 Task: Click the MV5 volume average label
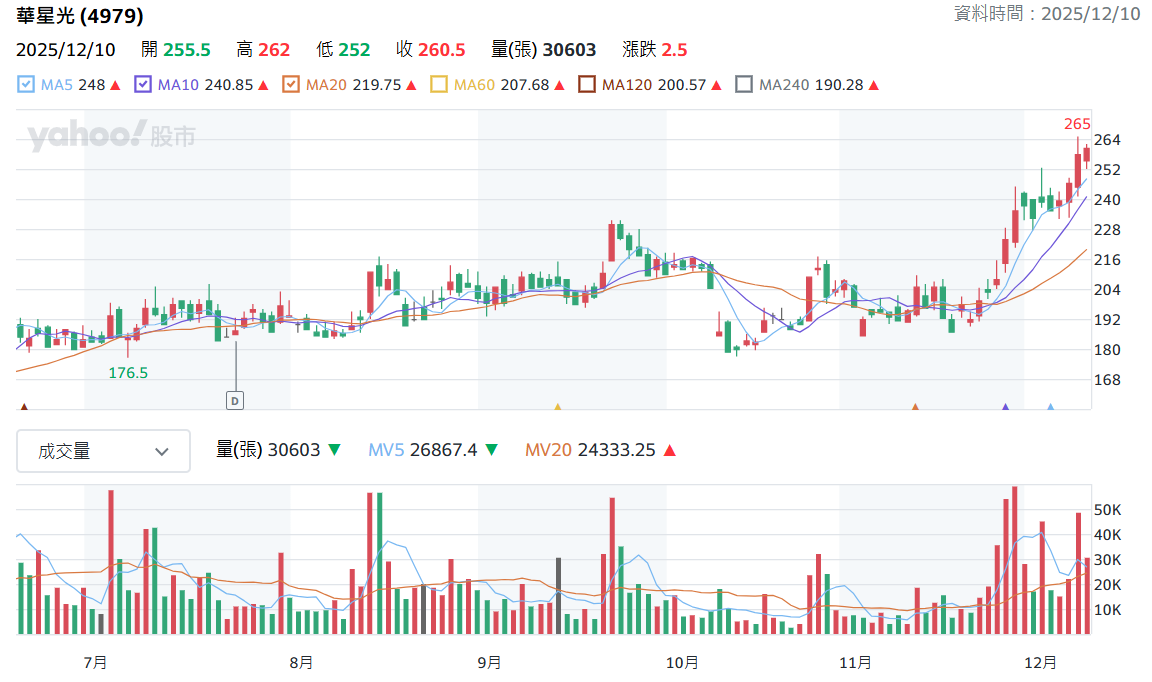click(x=386, y=450)
